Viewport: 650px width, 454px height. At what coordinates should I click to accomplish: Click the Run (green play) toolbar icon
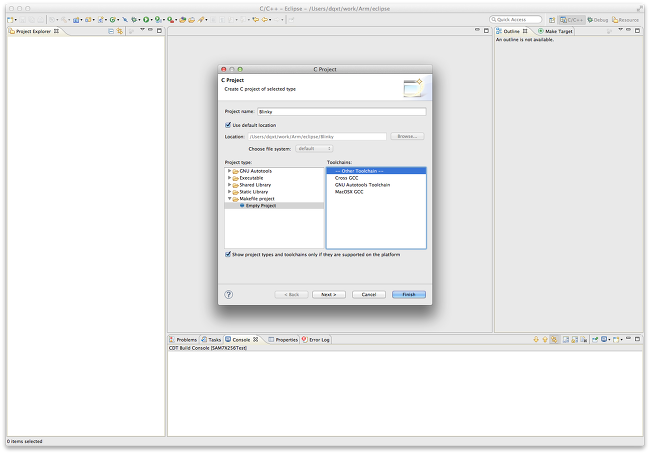146,19
